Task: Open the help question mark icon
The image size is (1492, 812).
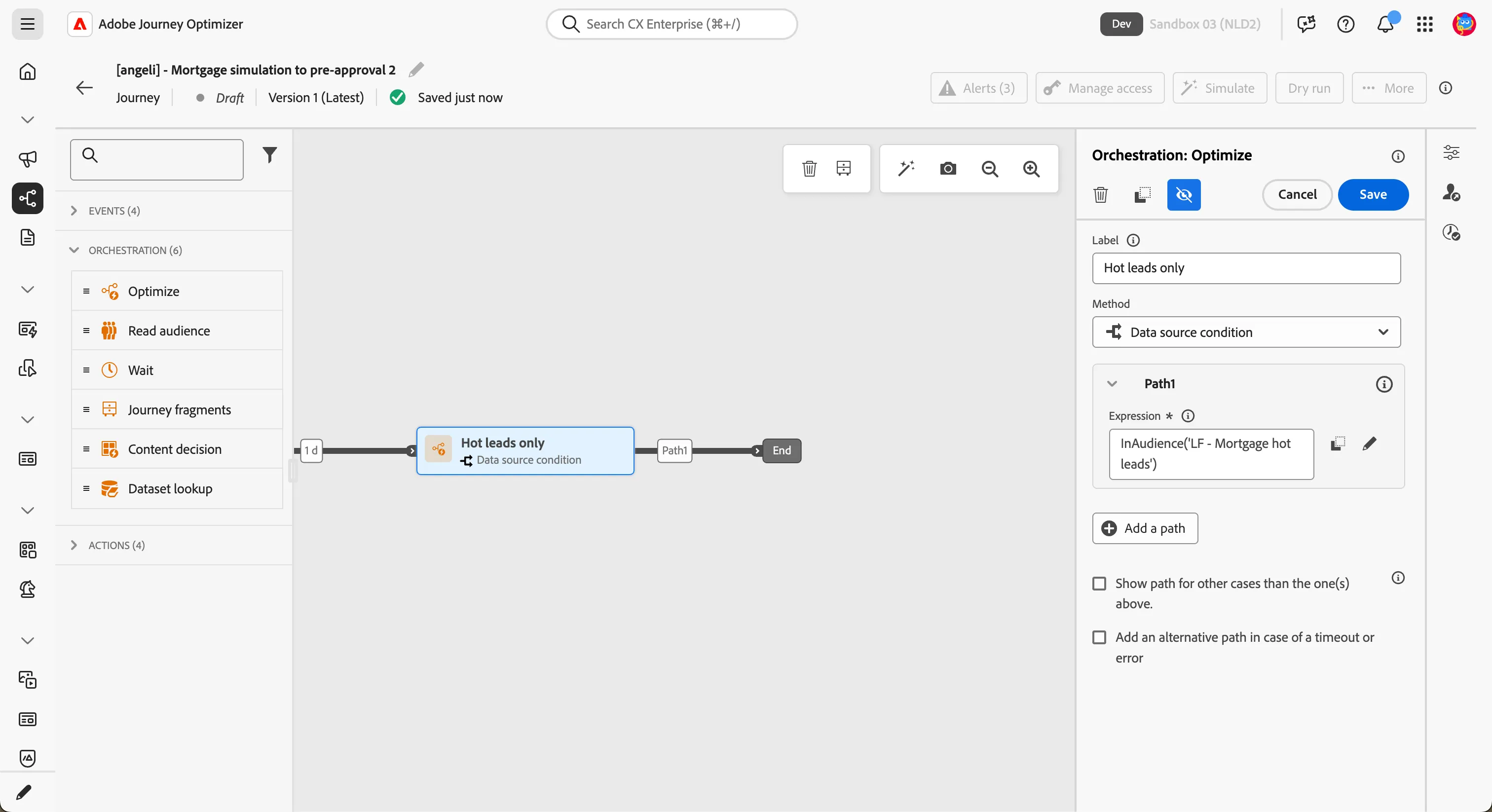Action: tap(1345, 24)
